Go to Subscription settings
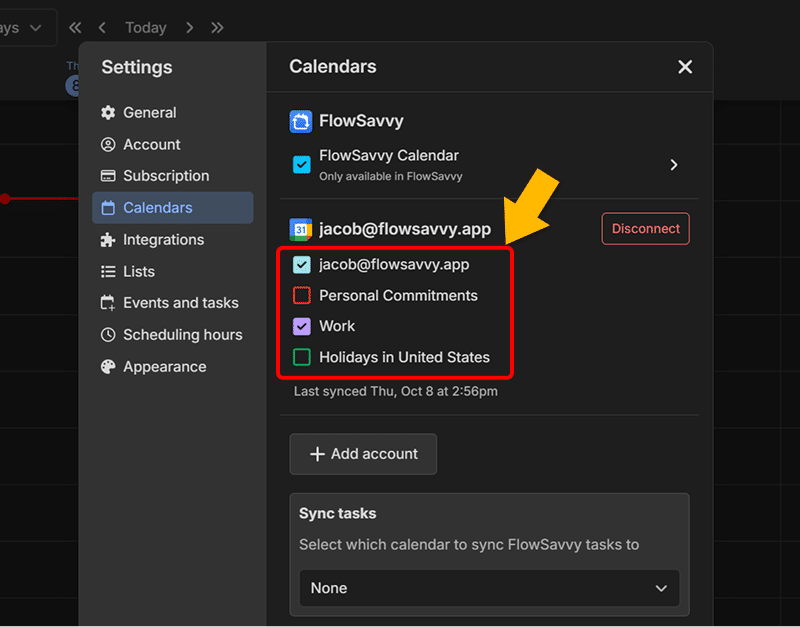 [x=172, y=176]
